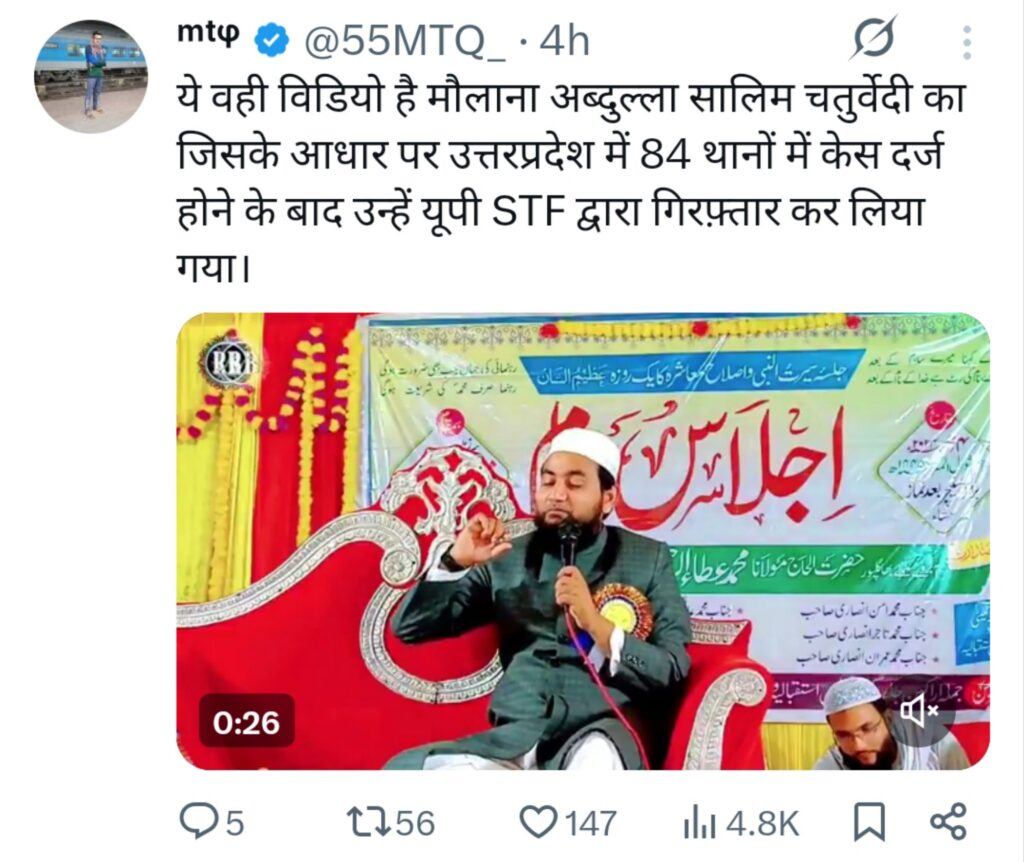Viewport: 1024px width, 862px height.
Task: Open the mtφ profile avatar
Action: pyautogui.click(x=91, y=76)
